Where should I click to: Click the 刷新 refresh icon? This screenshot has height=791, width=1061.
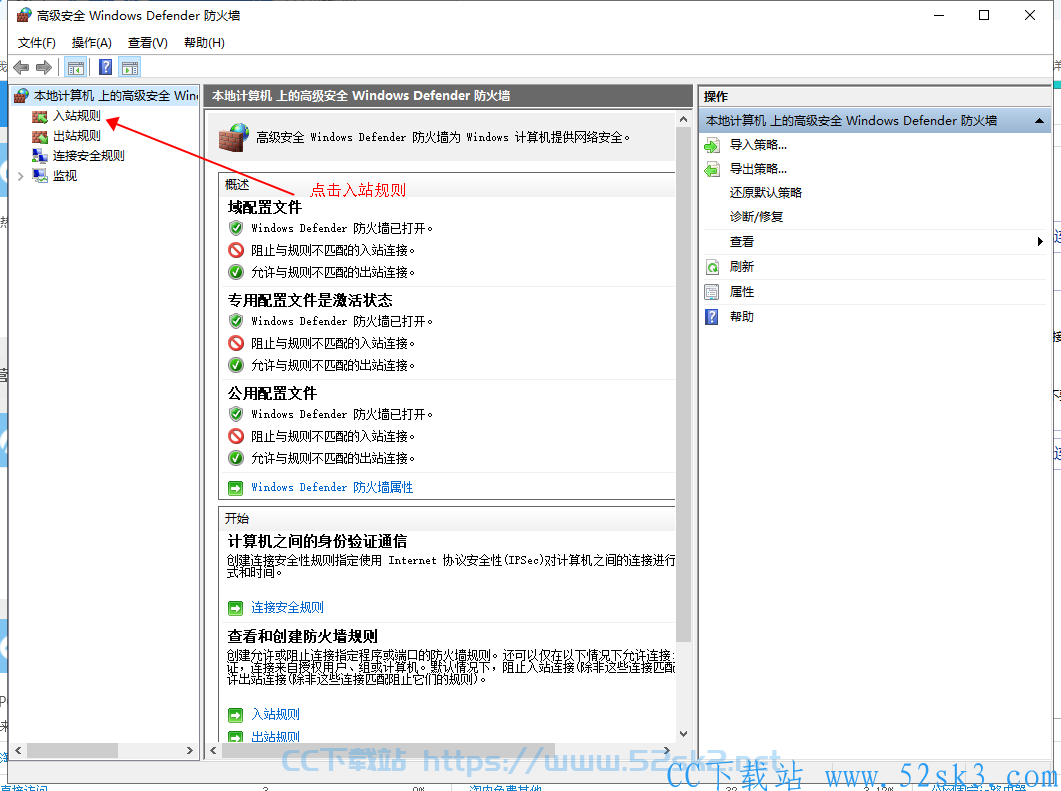pos(712,267)
